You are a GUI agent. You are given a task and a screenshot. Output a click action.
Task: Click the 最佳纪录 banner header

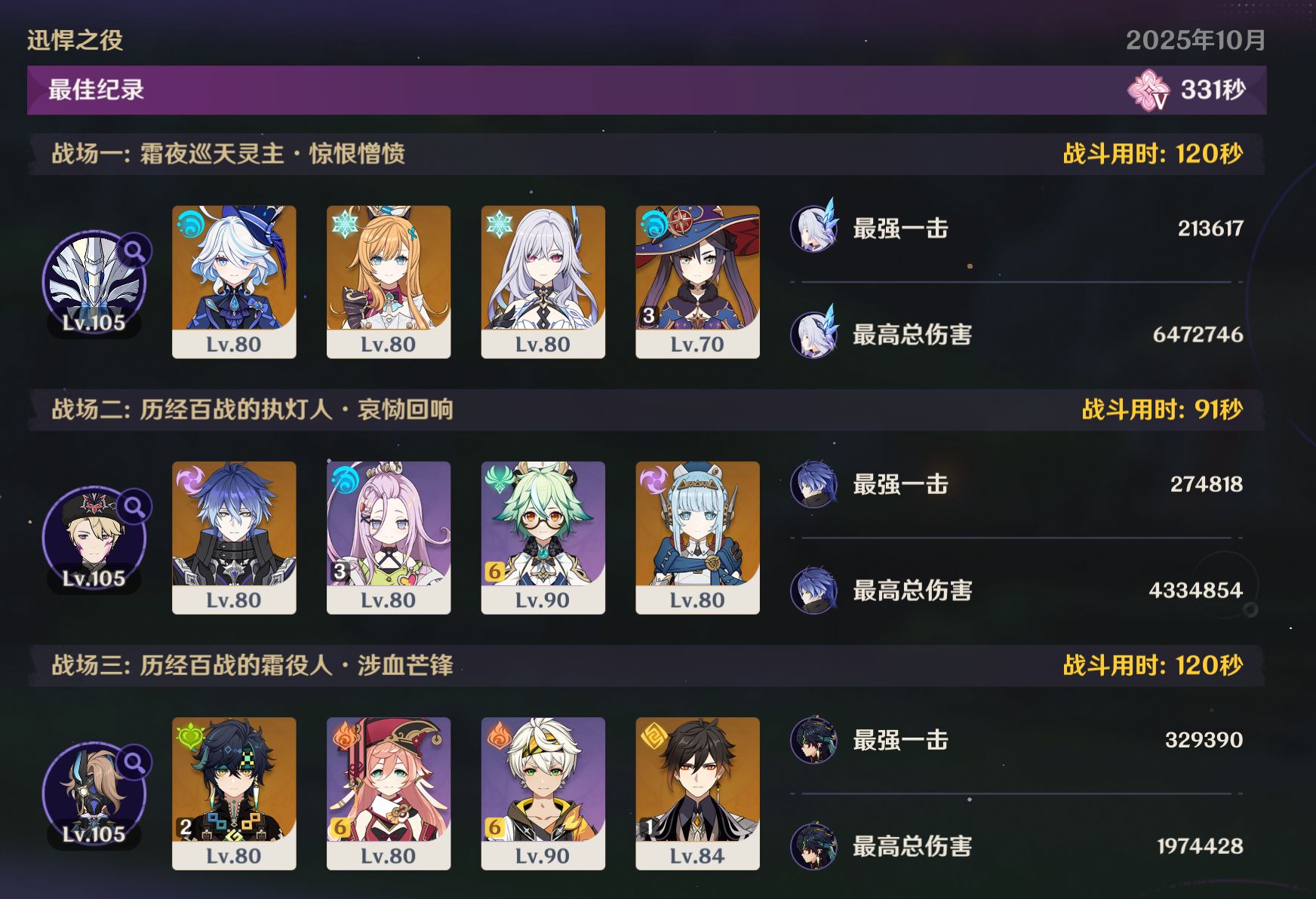[647, 90]
